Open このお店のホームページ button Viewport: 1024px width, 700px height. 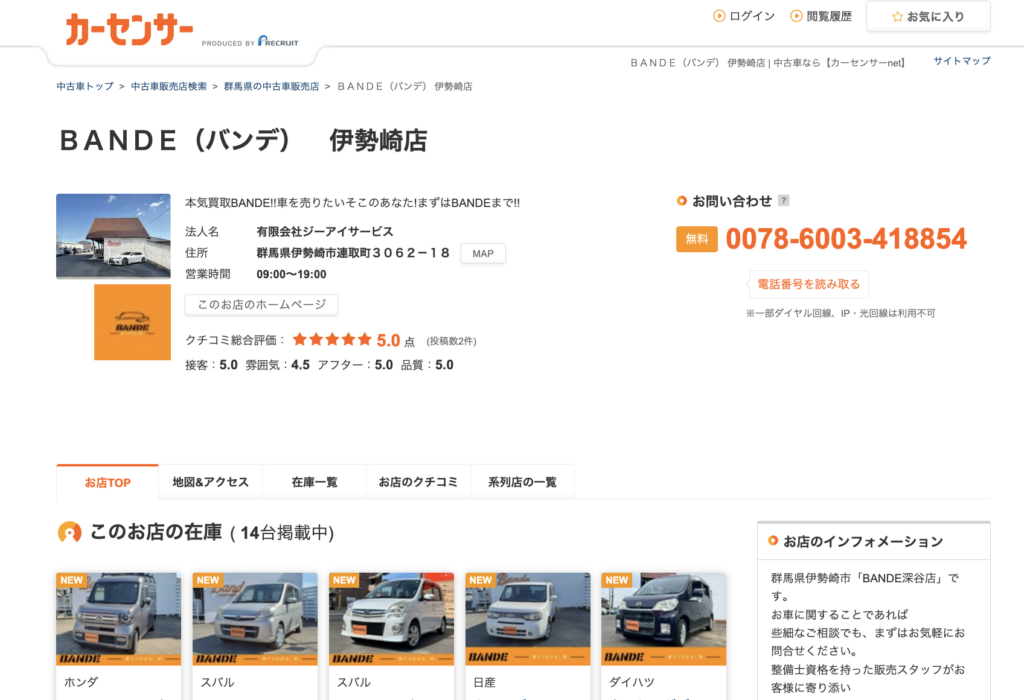[x=261, y=305]
